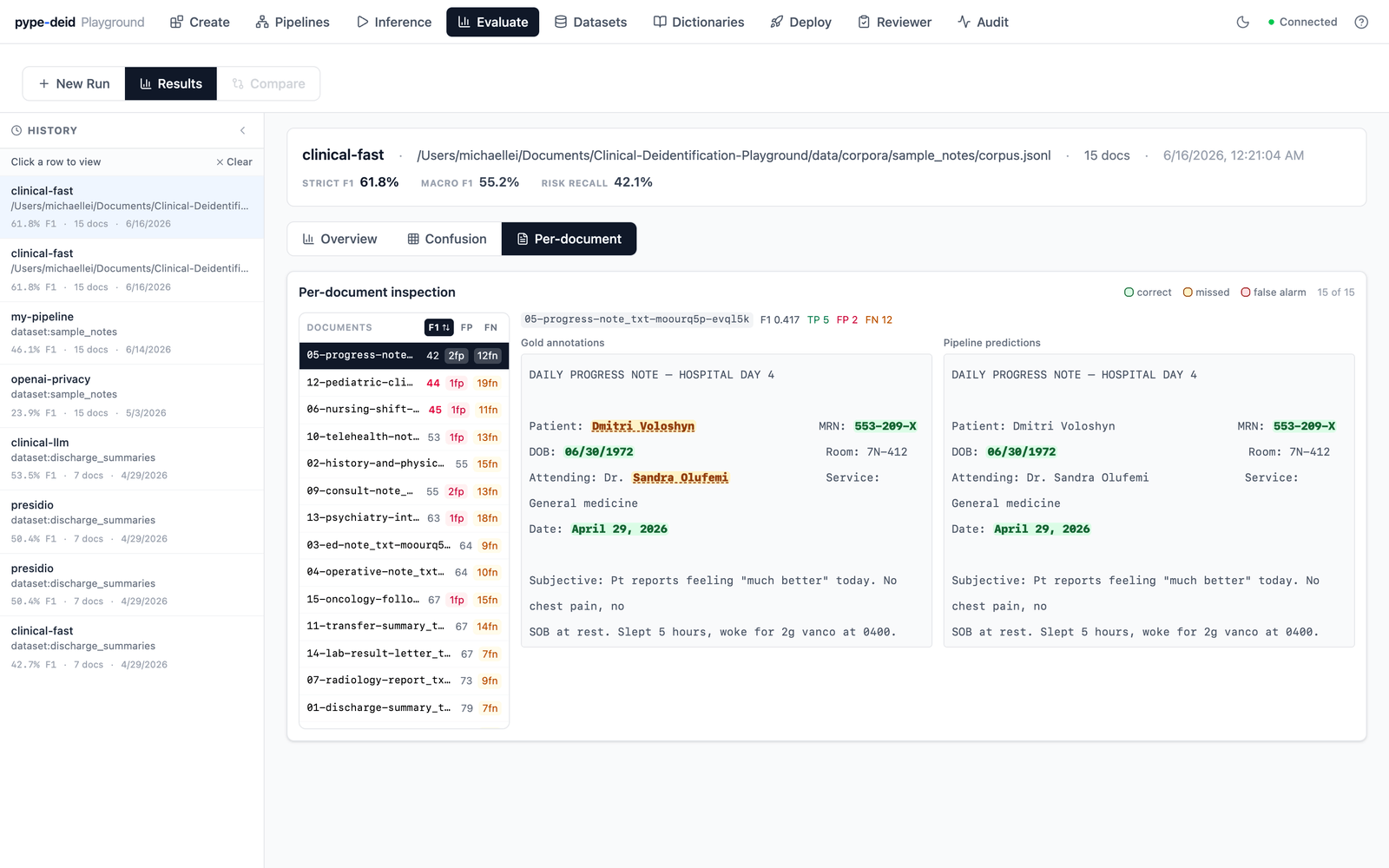Click pype-deid Playground logo
Viewport: 1389px width, 868px height.
click(80, 22)
